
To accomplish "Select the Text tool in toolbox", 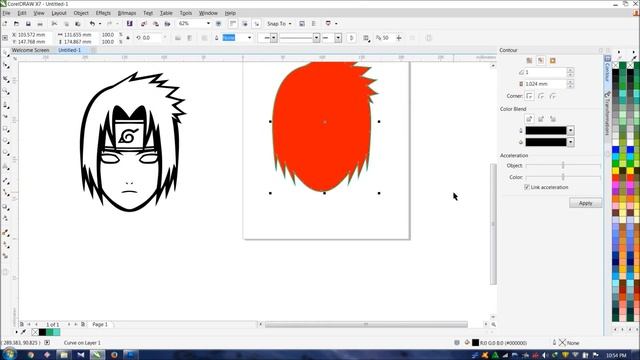I will click(6, 167).
